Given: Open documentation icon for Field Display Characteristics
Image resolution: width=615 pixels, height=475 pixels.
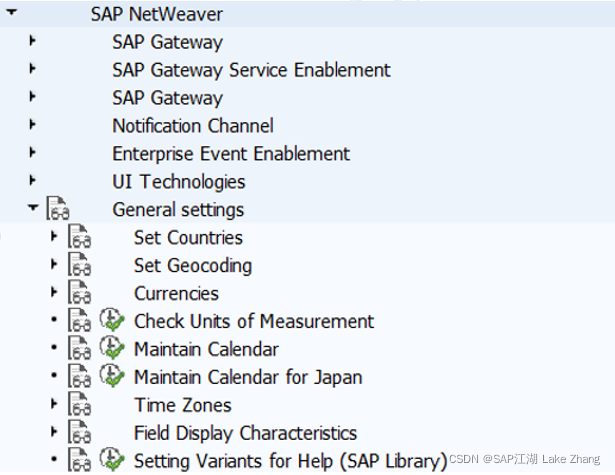Looking at the screenshot, I should coord(79,431).
